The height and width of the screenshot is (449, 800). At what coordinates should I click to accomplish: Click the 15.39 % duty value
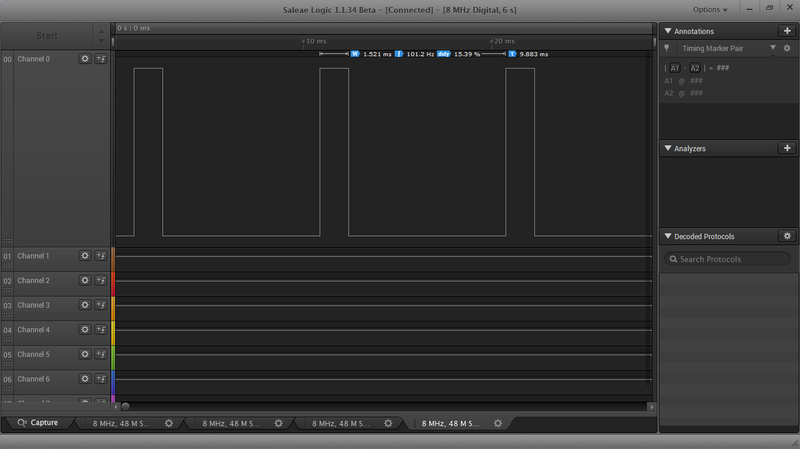[467, 54]
